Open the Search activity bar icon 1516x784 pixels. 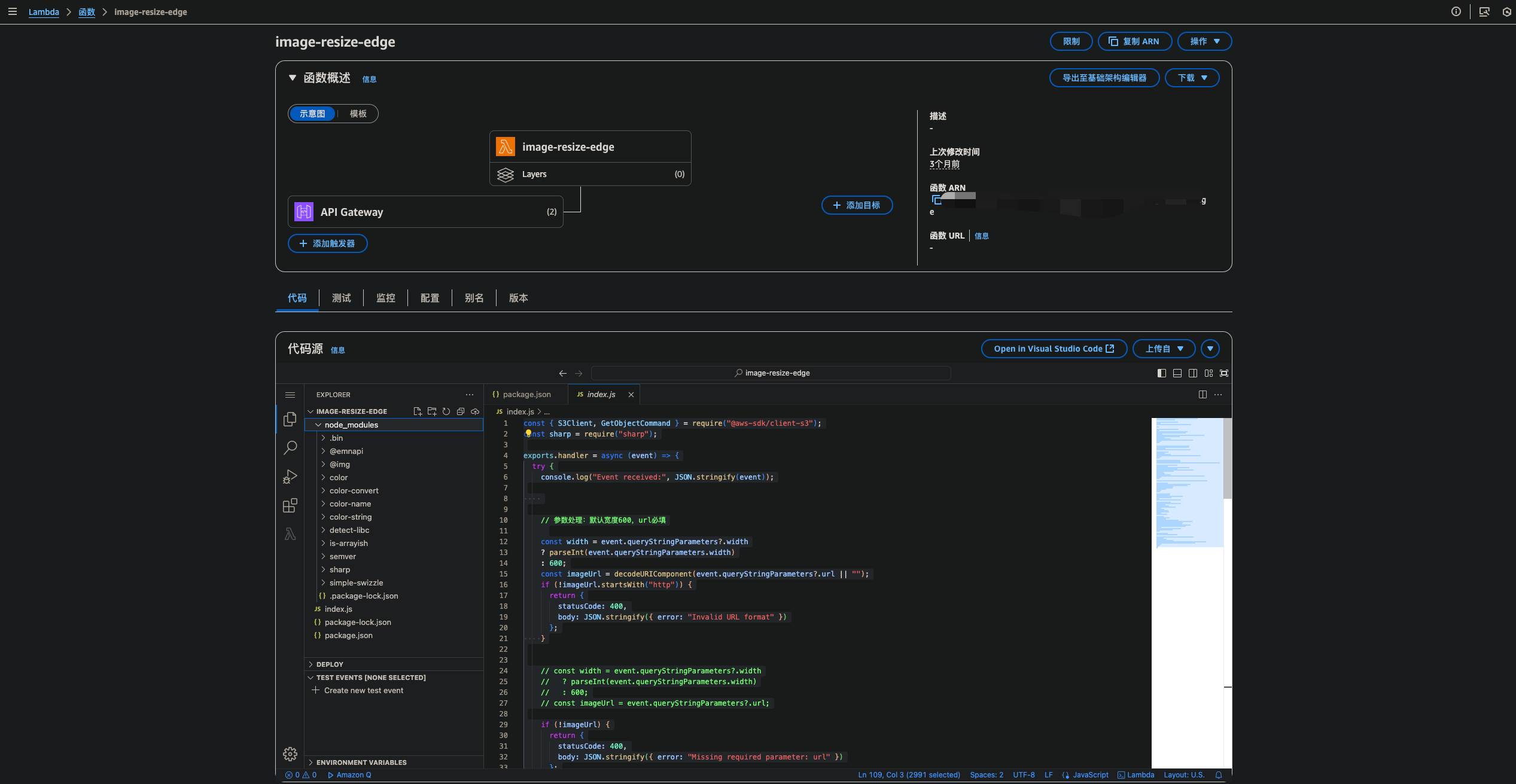[x=290, y=447]
